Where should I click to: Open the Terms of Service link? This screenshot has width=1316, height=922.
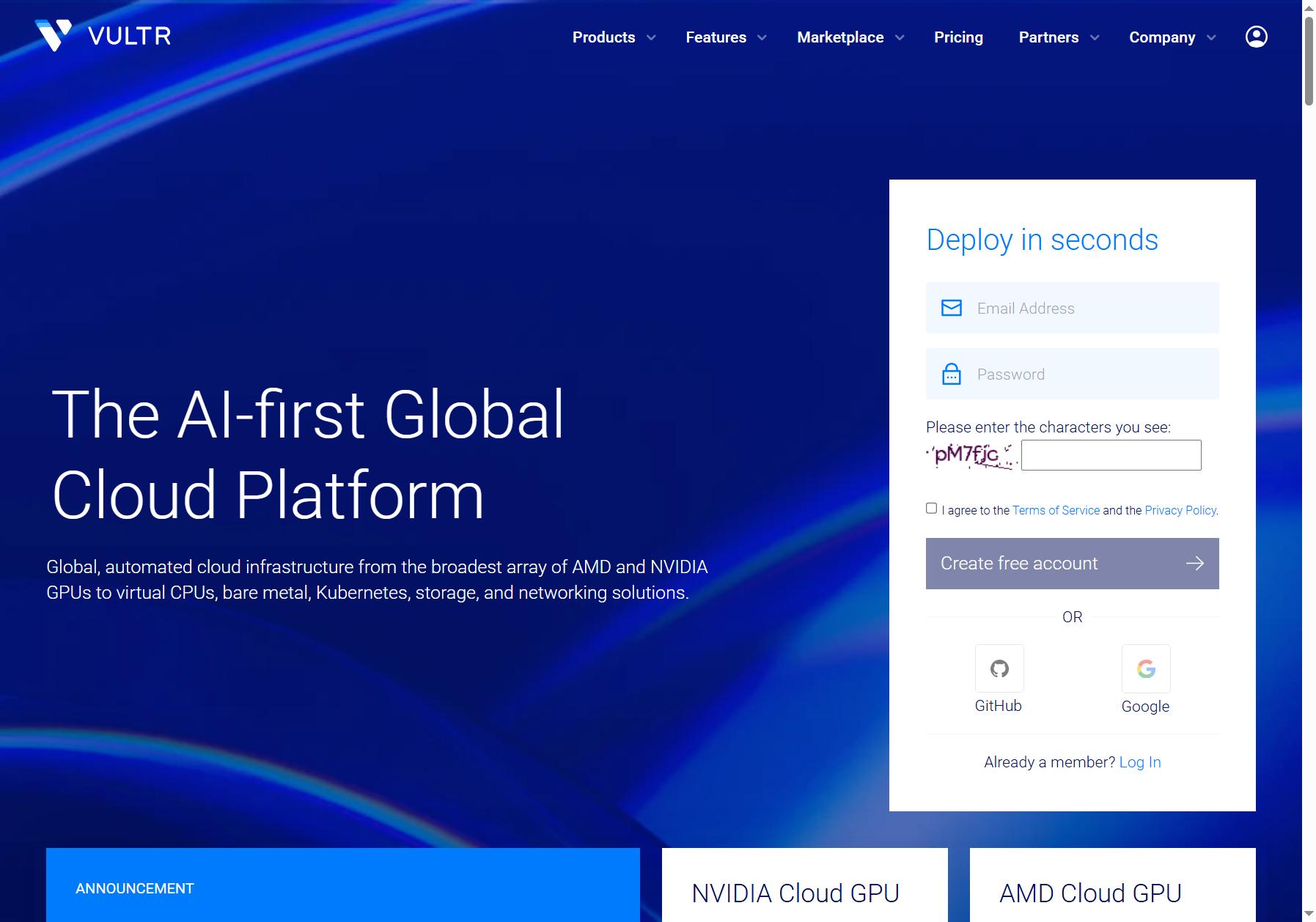[x=1056, y=510]
